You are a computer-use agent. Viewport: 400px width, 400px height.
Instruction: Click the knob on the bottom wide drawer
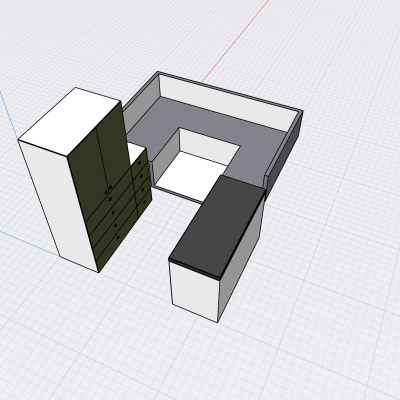[x=118, y=237]
